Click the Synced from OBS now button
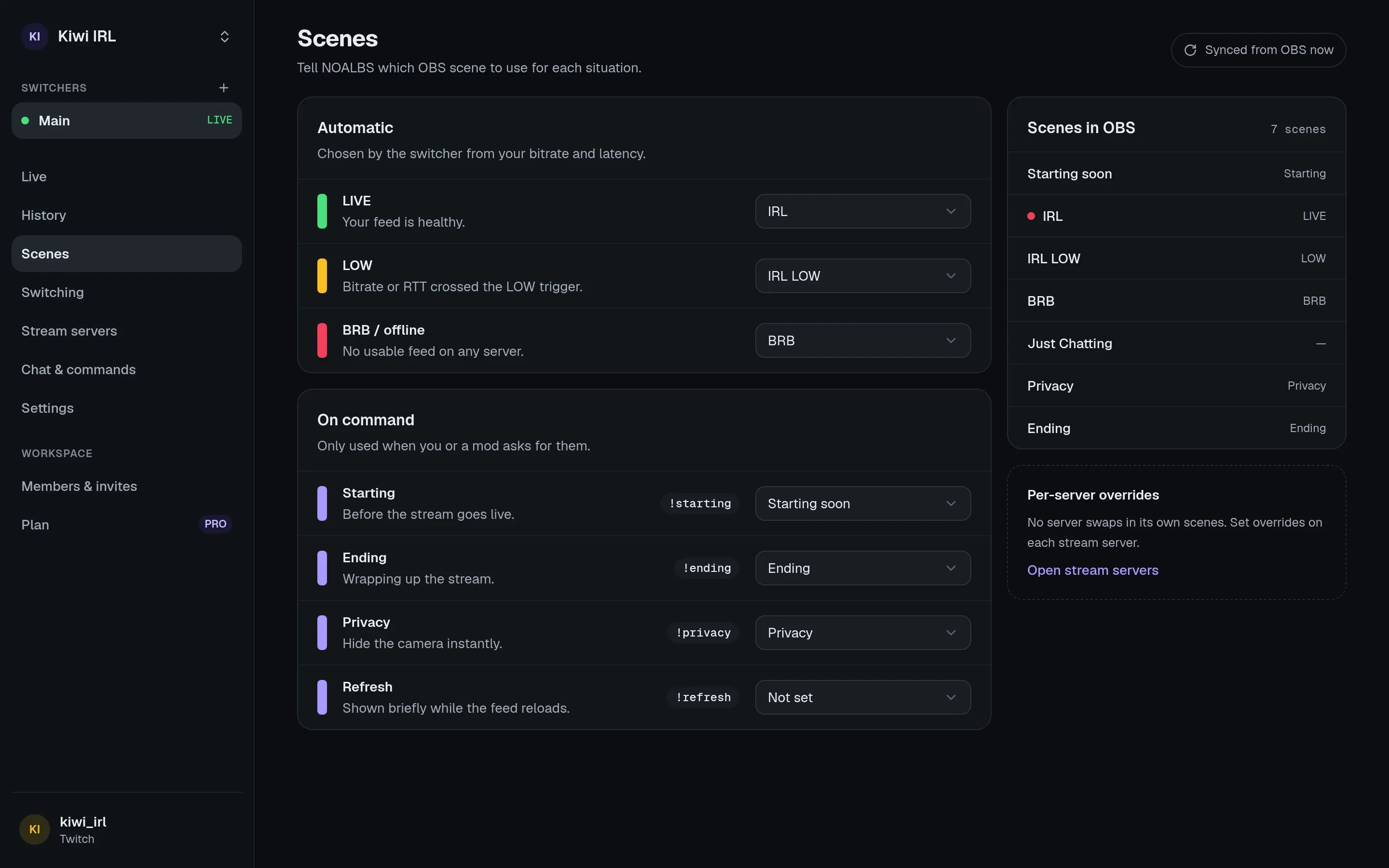Image resolution: width=1389 pixels, height=868 pixels. 1258,50
